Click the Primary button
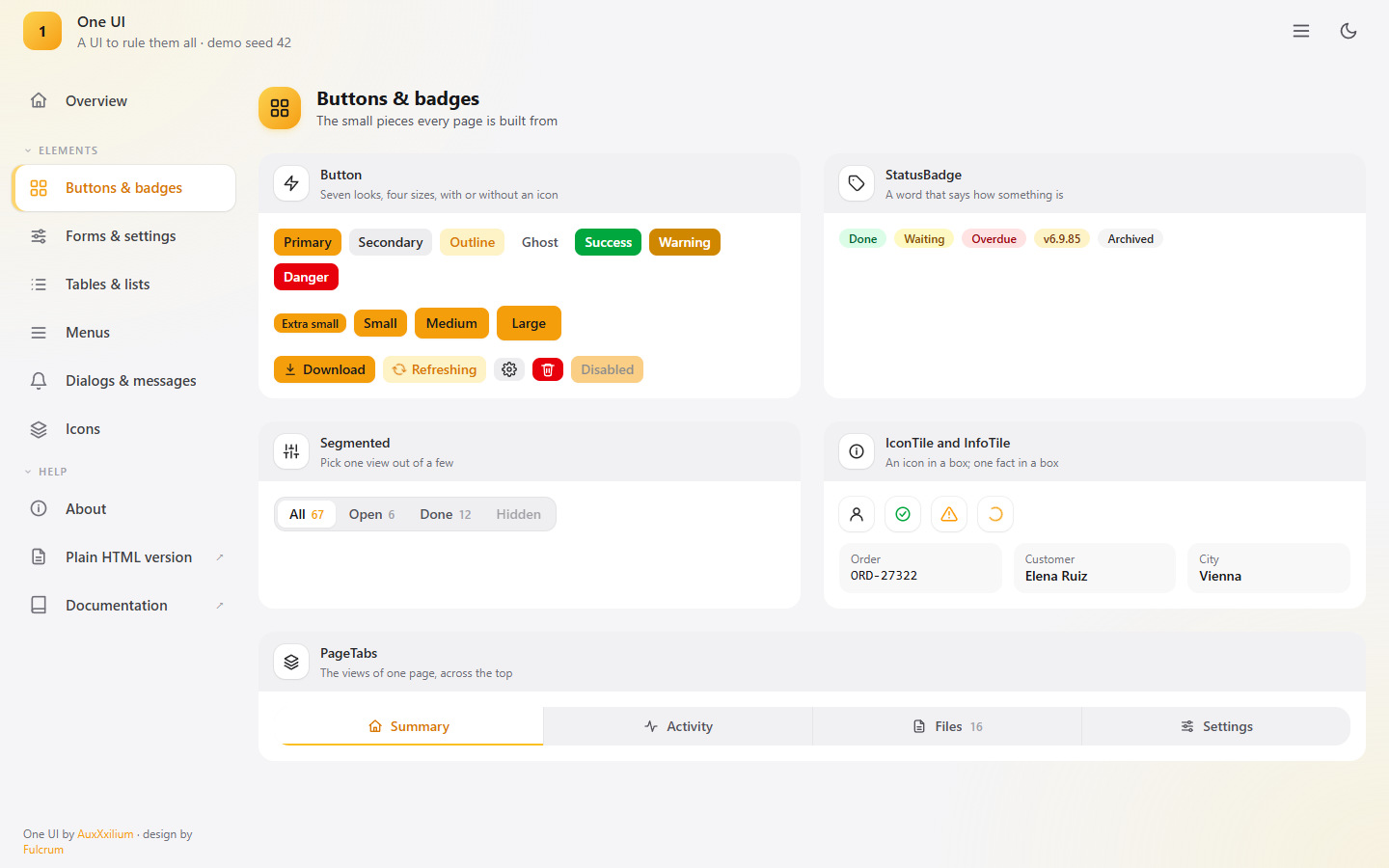 308,242
